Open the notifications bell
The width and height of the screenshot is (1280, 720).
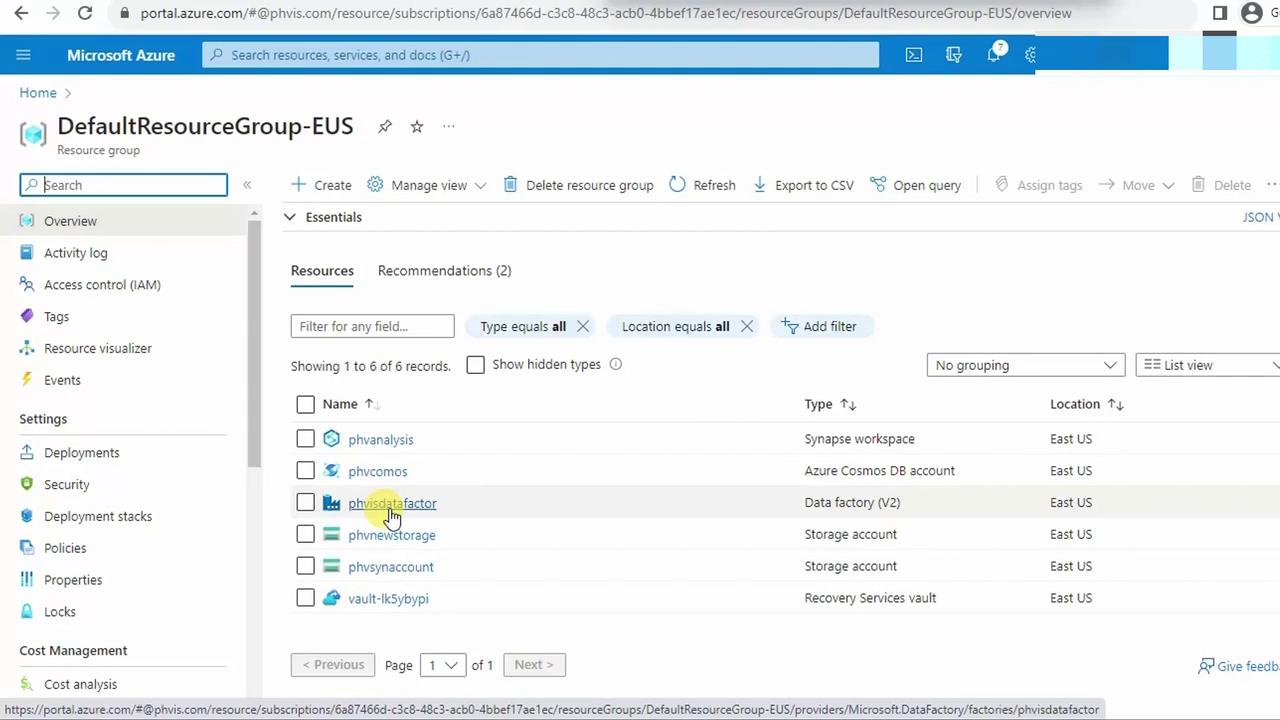pyautogui.click(x=994, y=54)
